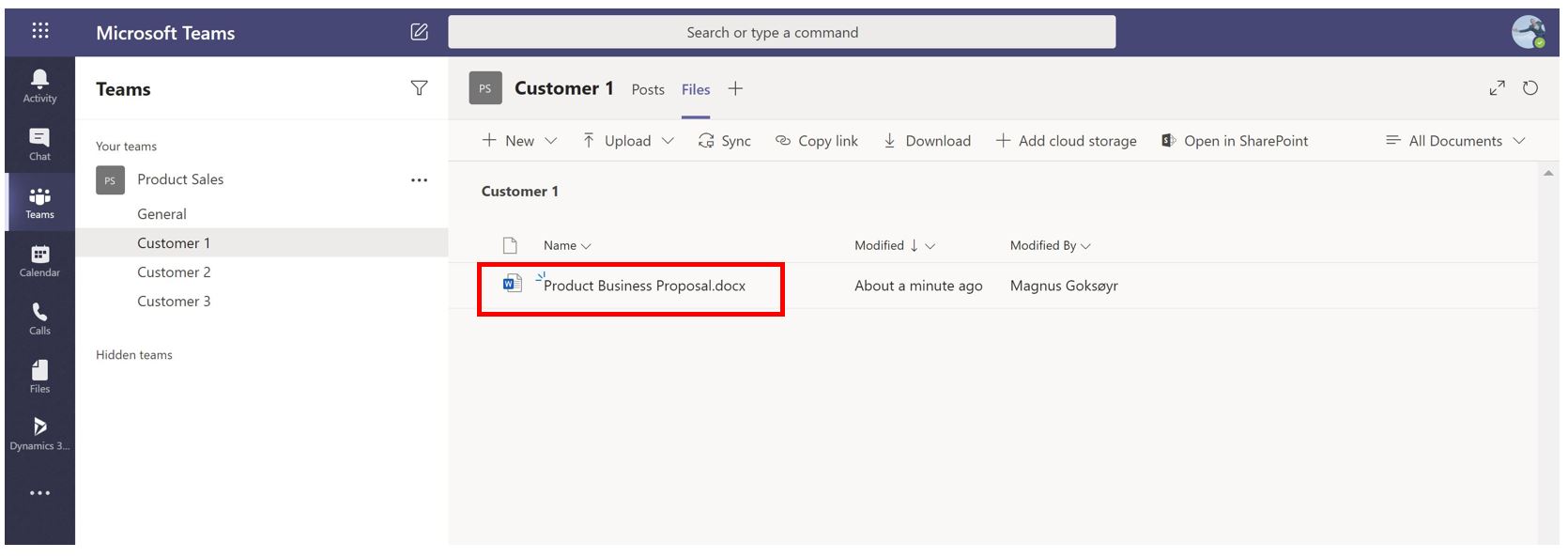
Task: Click Open in SharePoint
Action: coord(1235,141)
